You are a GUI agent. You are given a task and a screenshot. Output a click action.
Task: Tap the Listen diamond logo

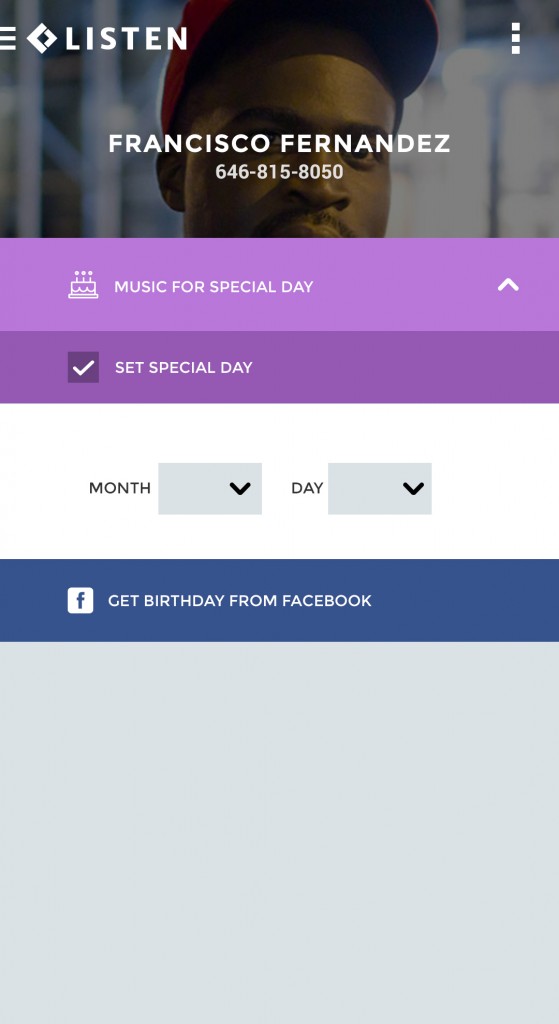42,38
